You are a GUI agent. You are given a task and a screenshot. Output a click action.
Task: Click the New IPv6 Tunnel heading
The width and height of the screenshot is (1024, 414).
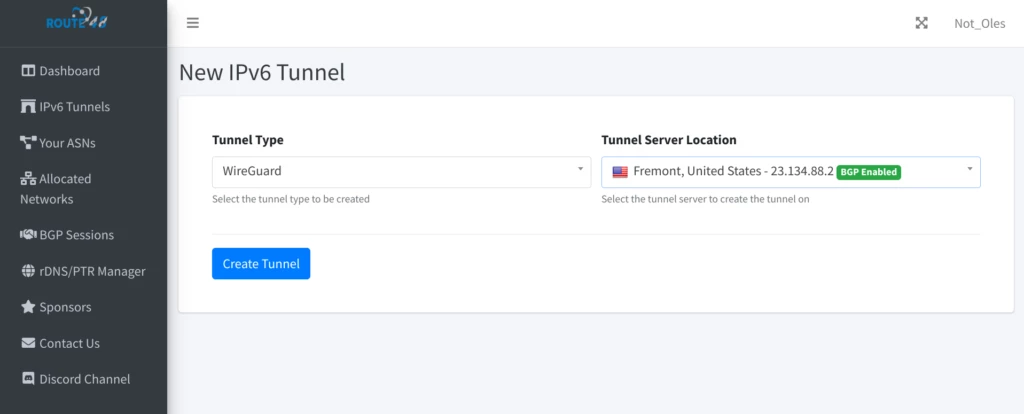pos(261,72)
